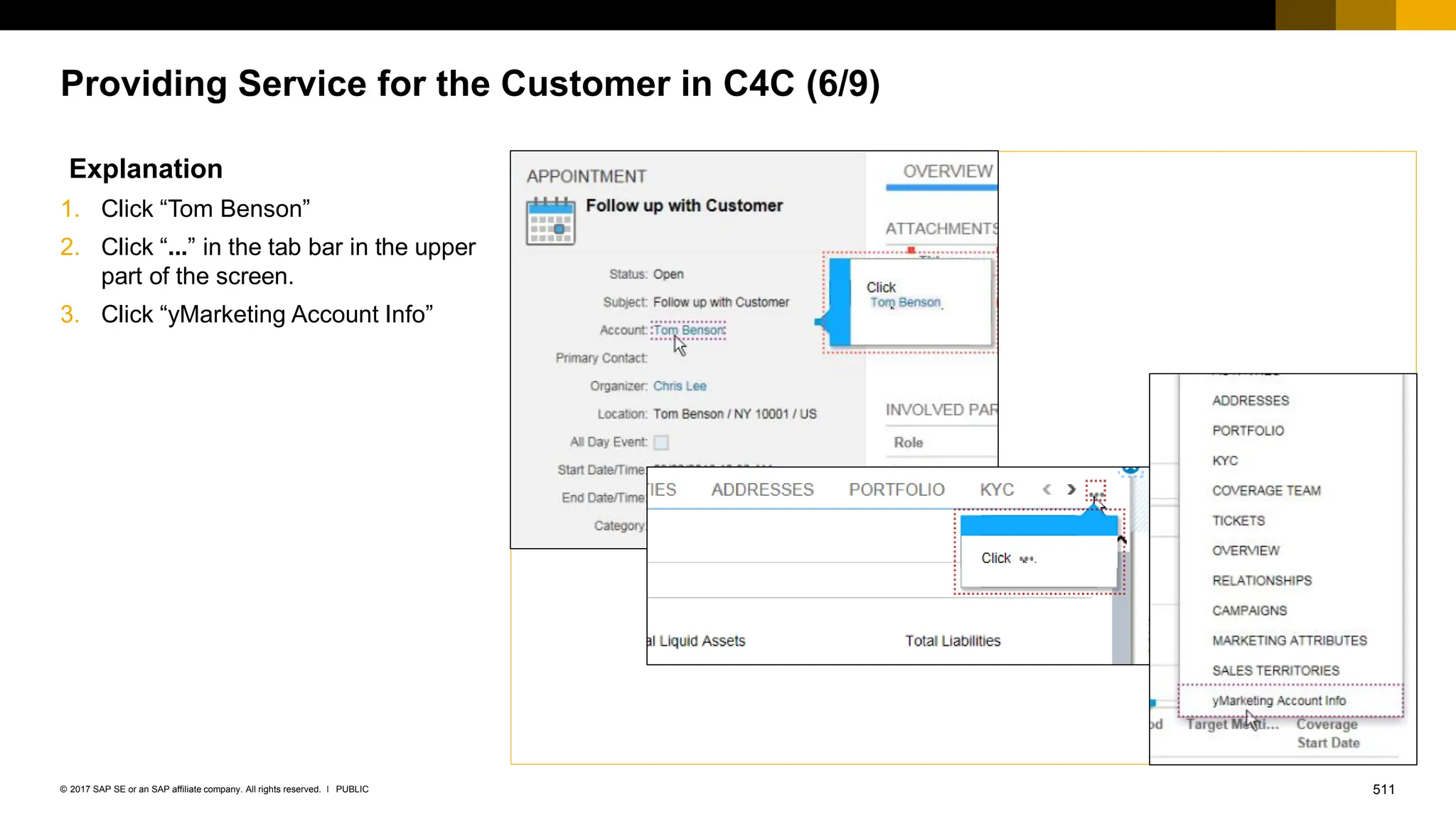This screenshot has height=819, width=1456.
Task: Click the Follow up with Customer title
Action: [684, 205]
